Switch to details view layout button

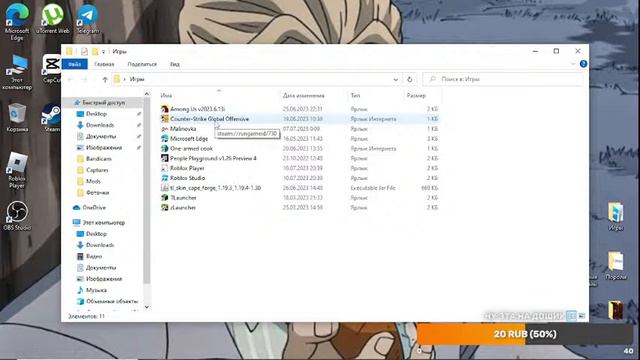tap(572, 316)
